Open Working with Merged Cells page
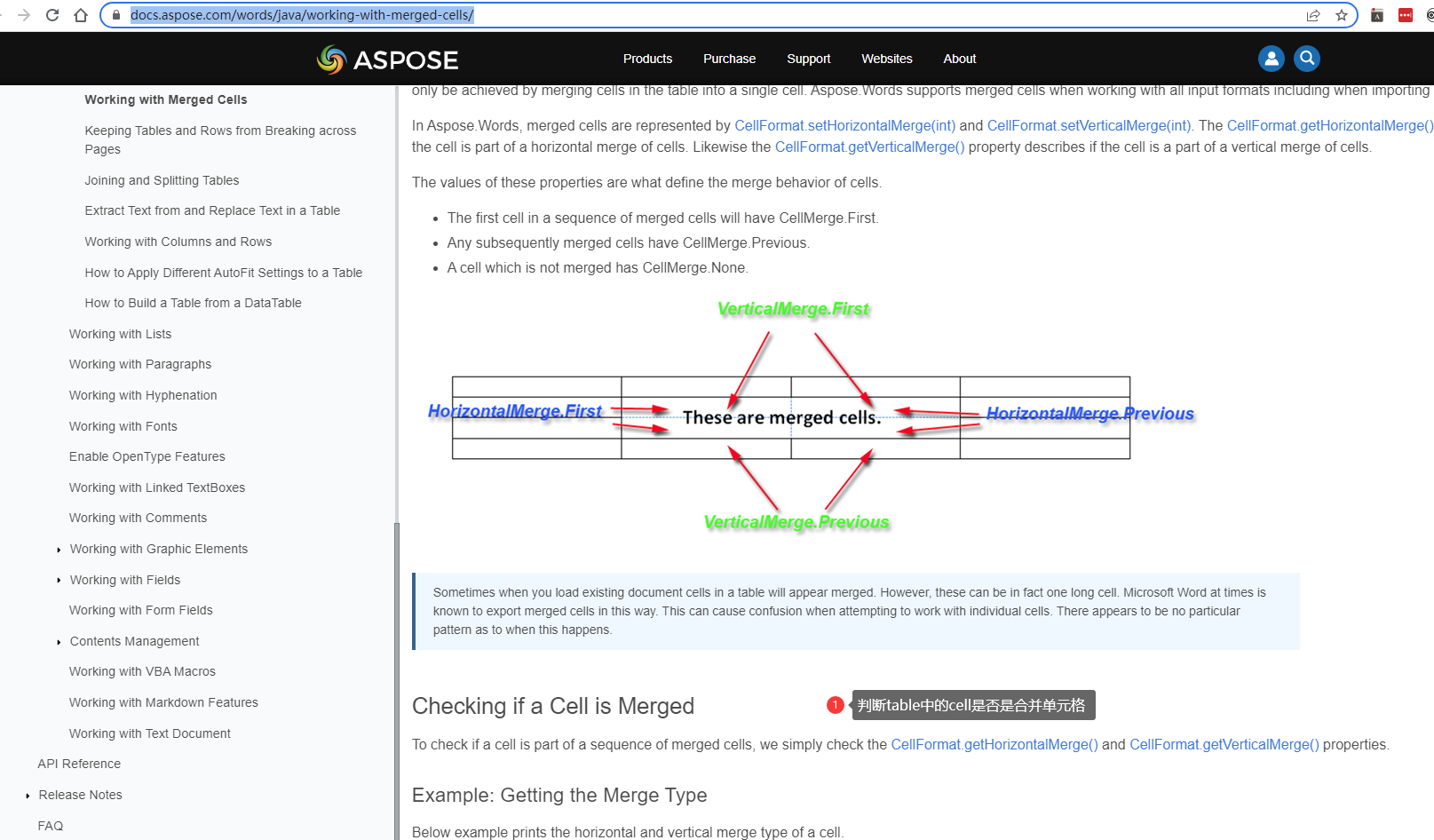 [166, 99]
